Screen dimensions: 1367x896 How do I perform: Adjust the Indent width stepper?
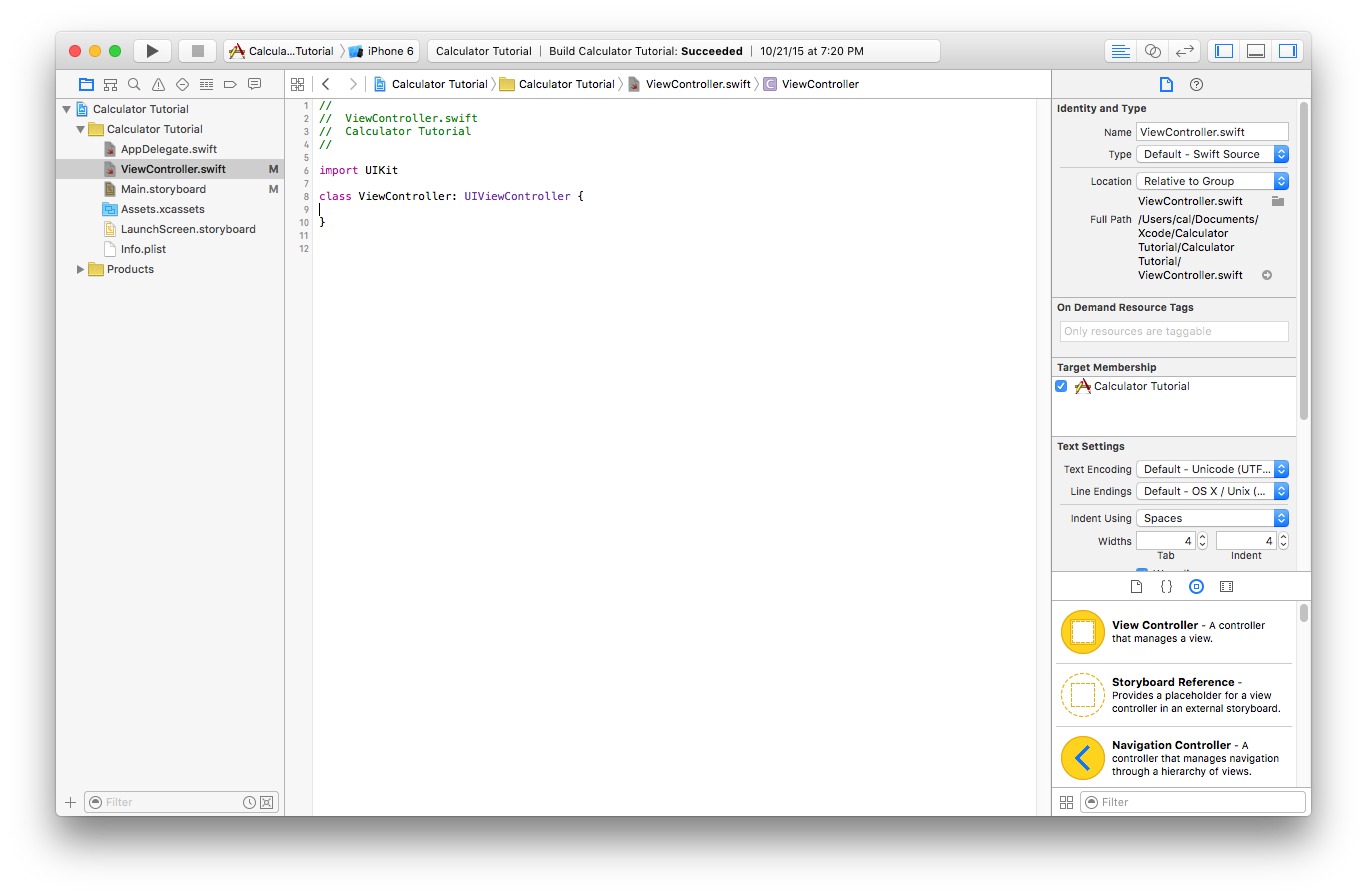click(1283, 541)
